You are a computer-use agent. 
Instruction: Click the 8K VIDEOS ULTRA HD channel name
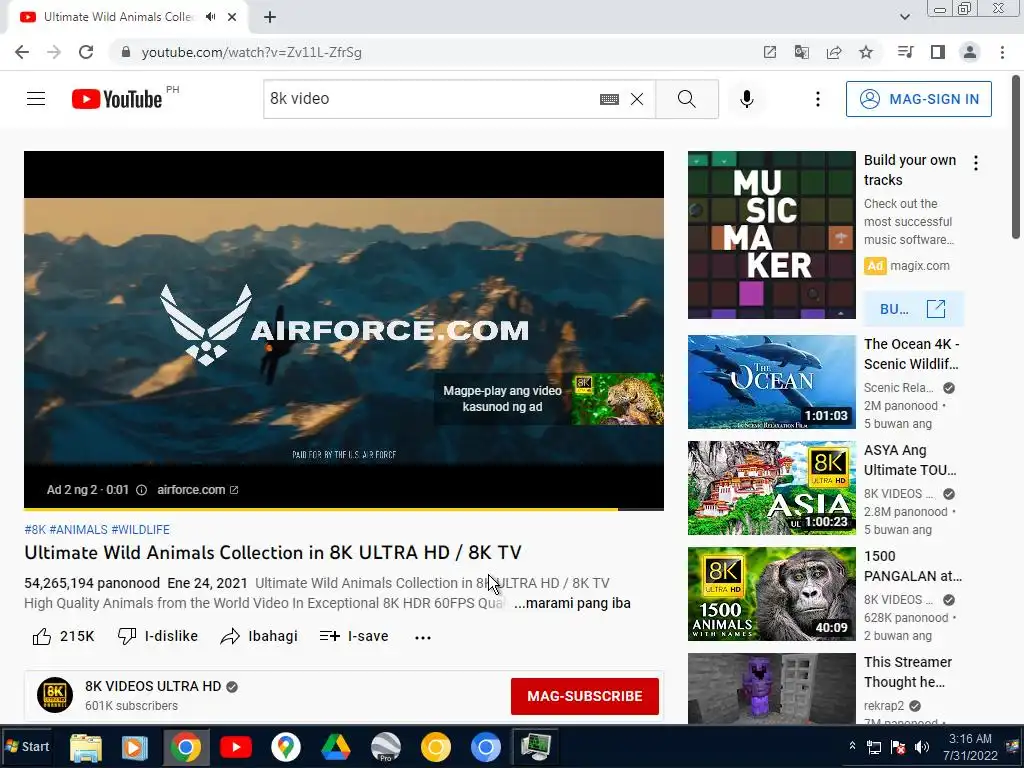pos(153,686)
